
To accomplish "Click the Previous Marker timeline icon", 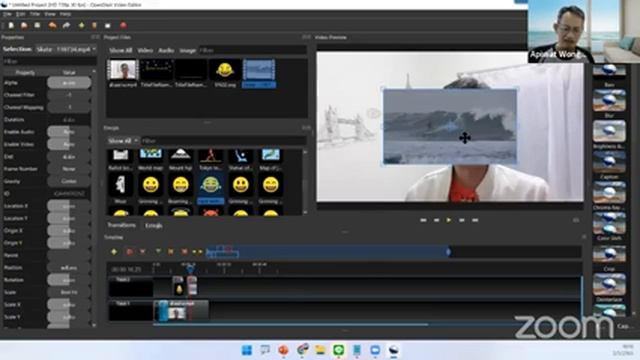I will pos(171,252).
